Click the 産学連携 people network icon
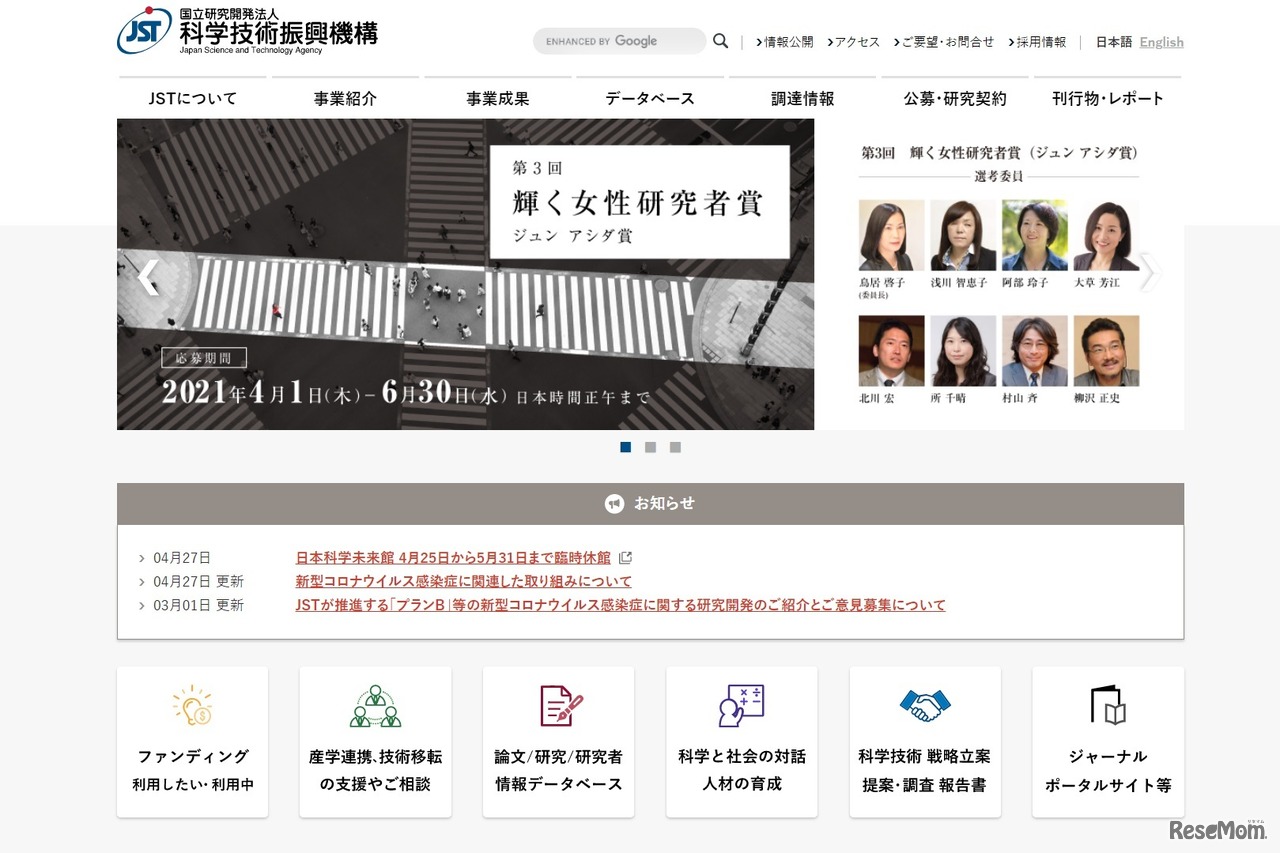Screen dimensions: 1280x853 (375, 705)
